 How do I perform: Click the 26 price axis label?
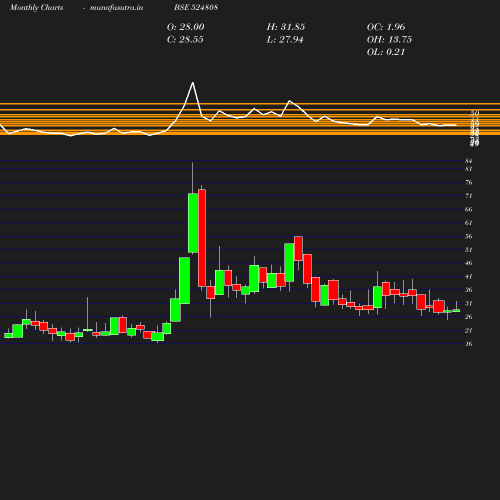point(469,317)
